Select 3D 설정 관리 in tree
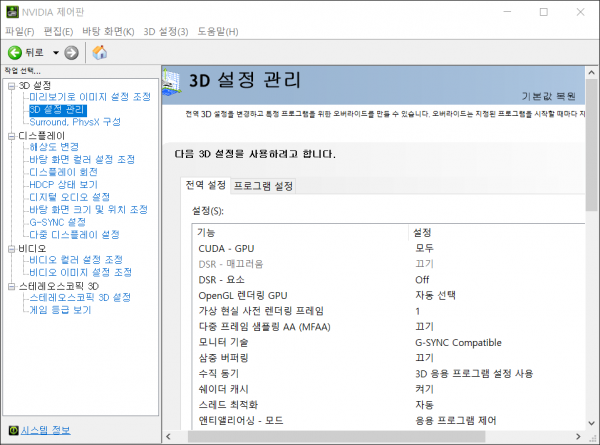The width and height of the screenshot is (600, 445). point(58,110)
